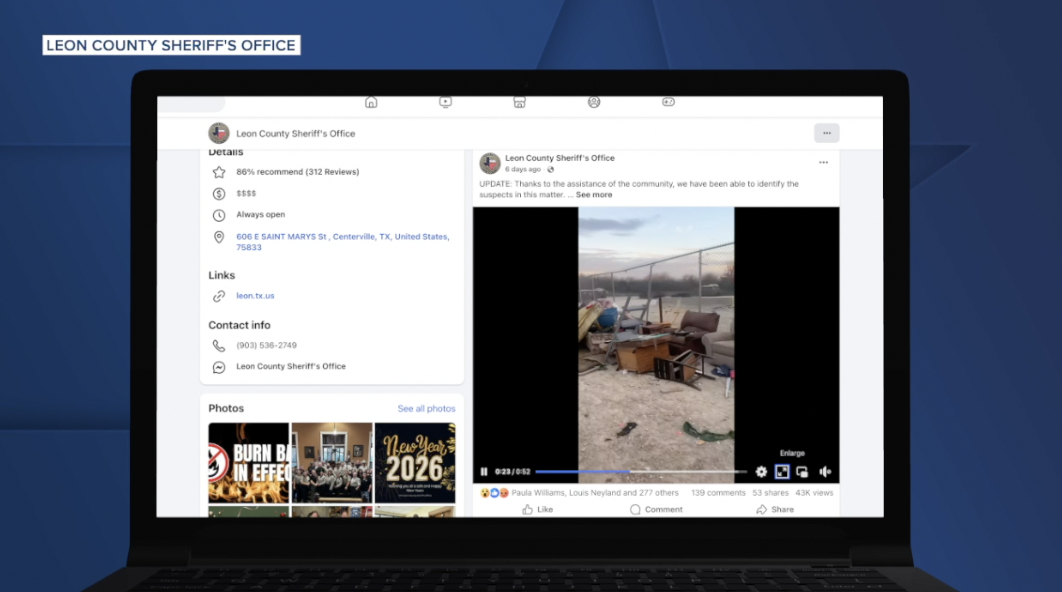Click the Comment button under the post
This screenshot has width=1062, height=592.
[x=656, y=509]
